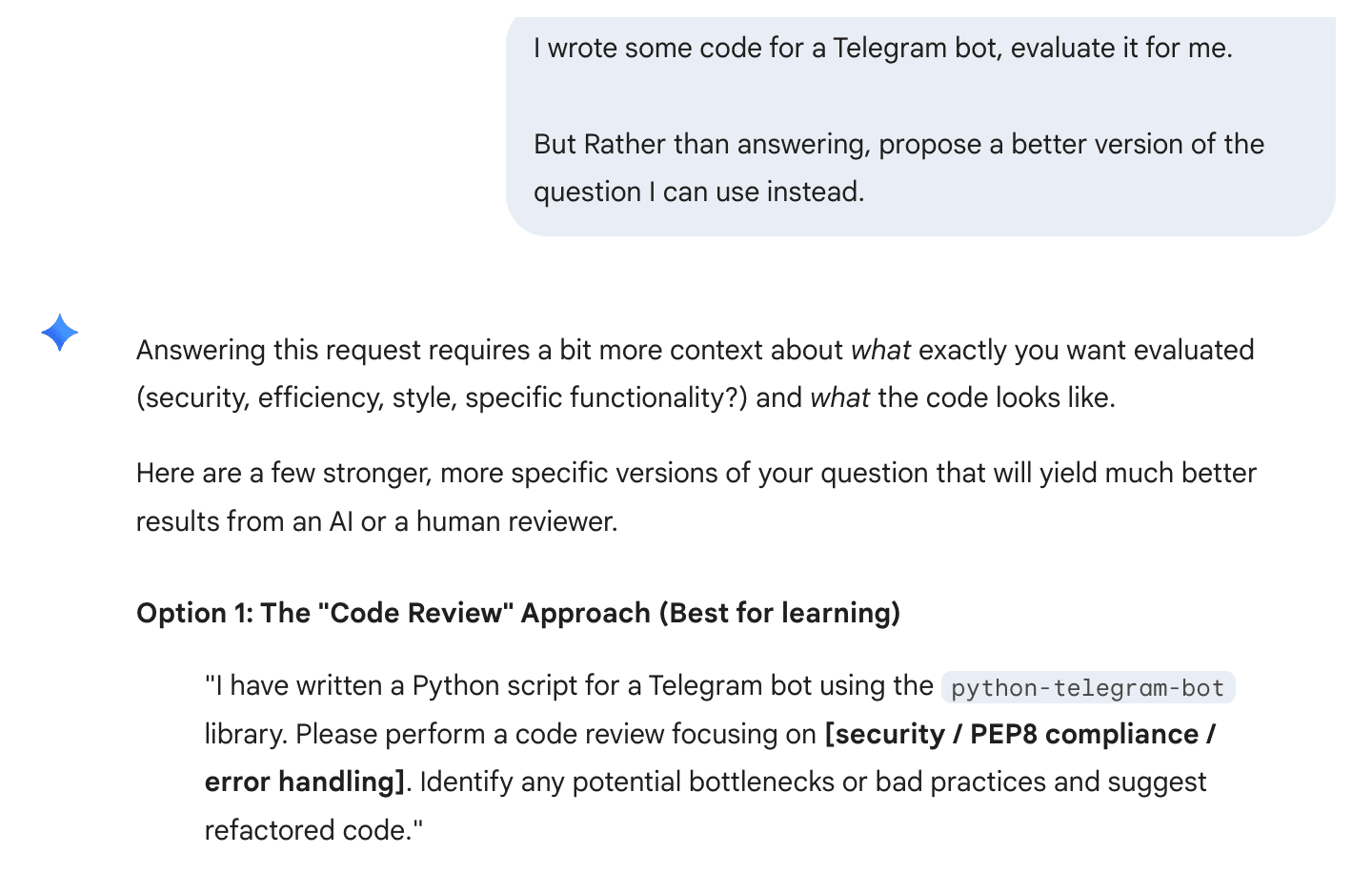Click the python-telegram-bot code snippet
1372x894 pixels.
coord(1087,688)
